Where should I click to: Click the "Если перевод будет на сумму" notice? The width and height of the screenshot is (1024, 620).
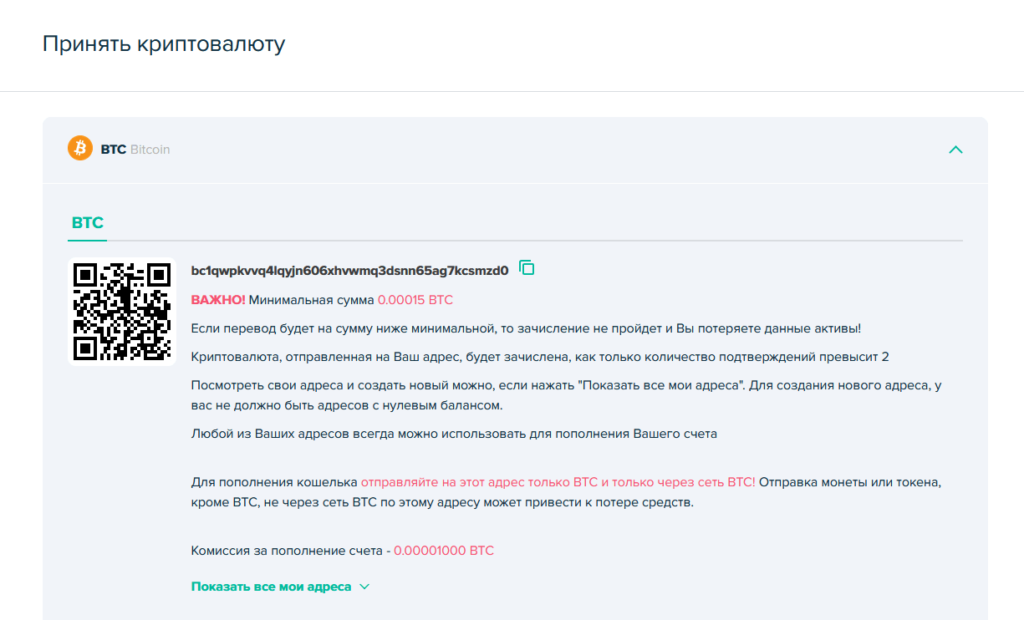[525, 328]
